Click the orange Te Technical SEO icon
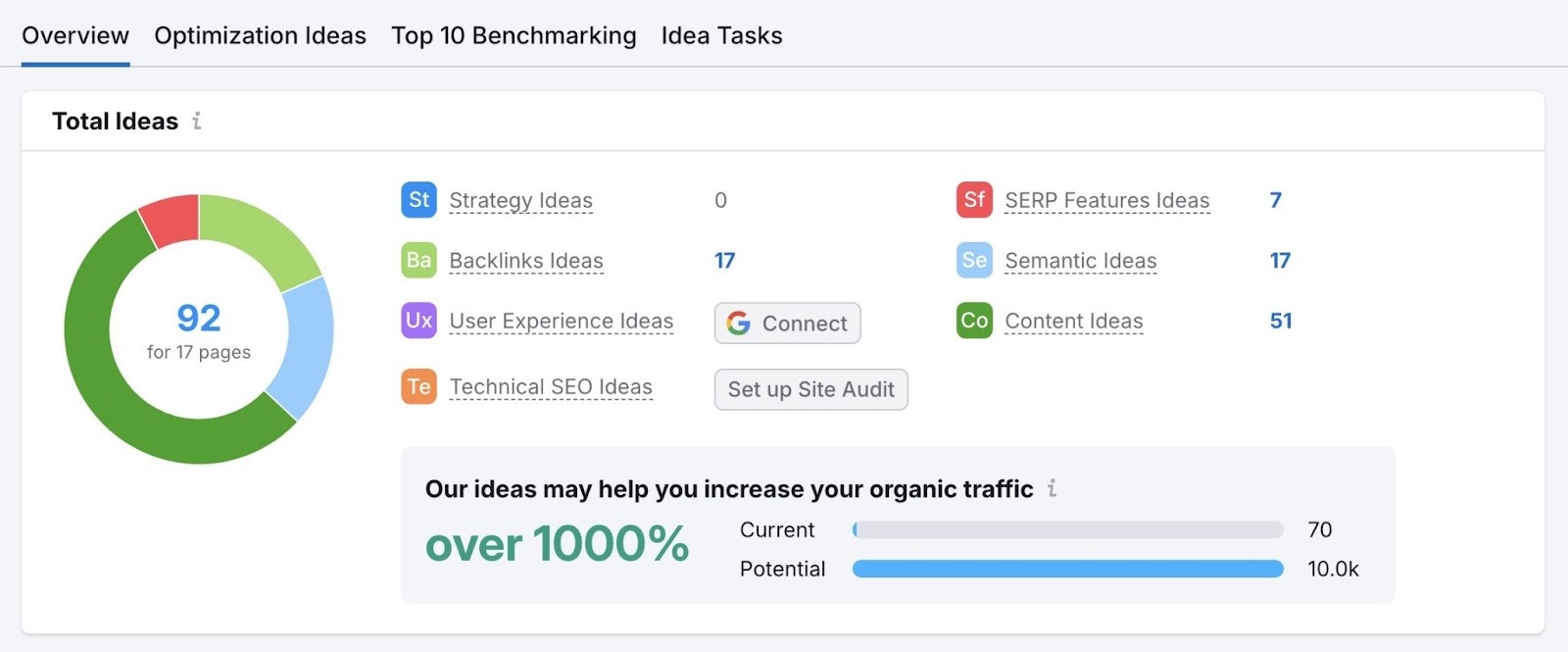This screenshot has height=652, width=1568. (418, 387)
